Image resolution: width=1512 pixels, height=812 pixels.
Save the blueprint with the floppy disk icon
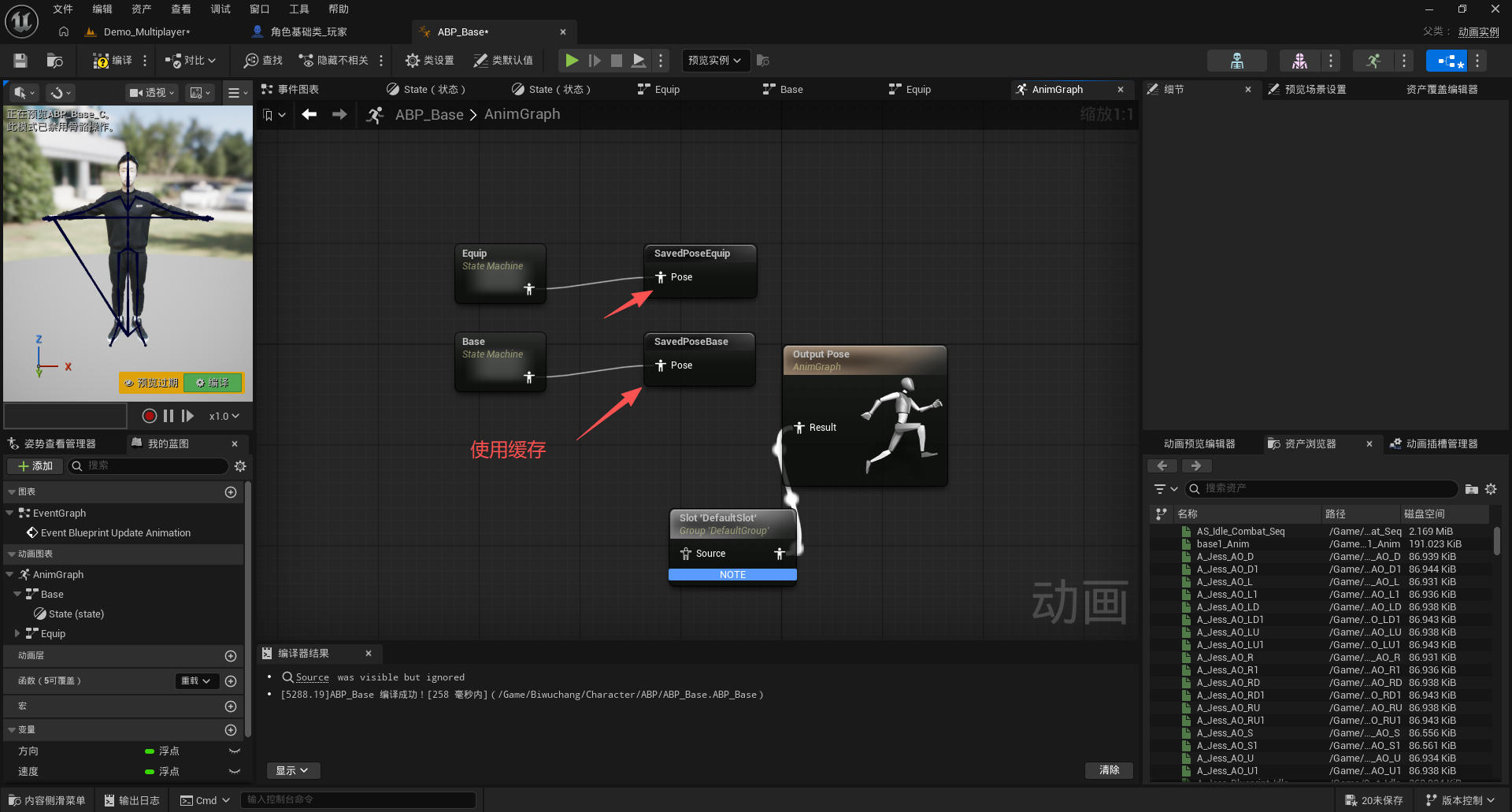(x=20, y=61)
